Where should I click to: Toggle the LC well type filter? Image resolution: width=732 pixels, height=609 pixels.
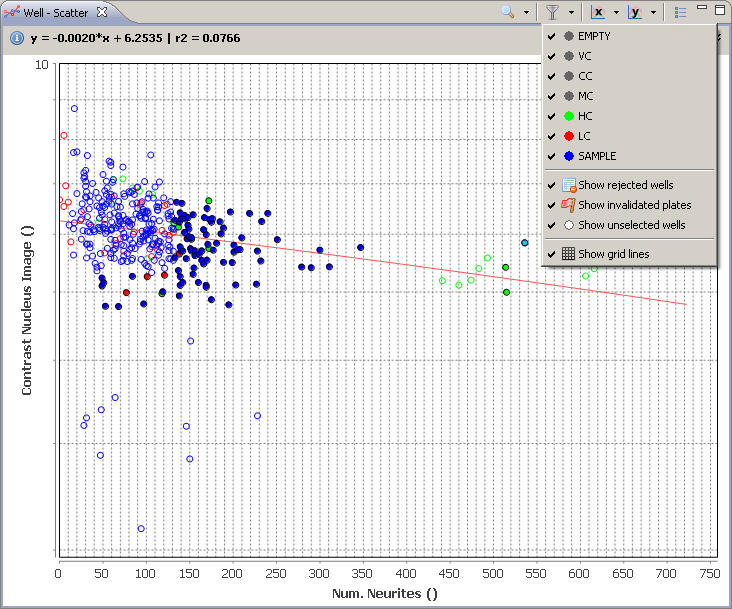(629, 136)
